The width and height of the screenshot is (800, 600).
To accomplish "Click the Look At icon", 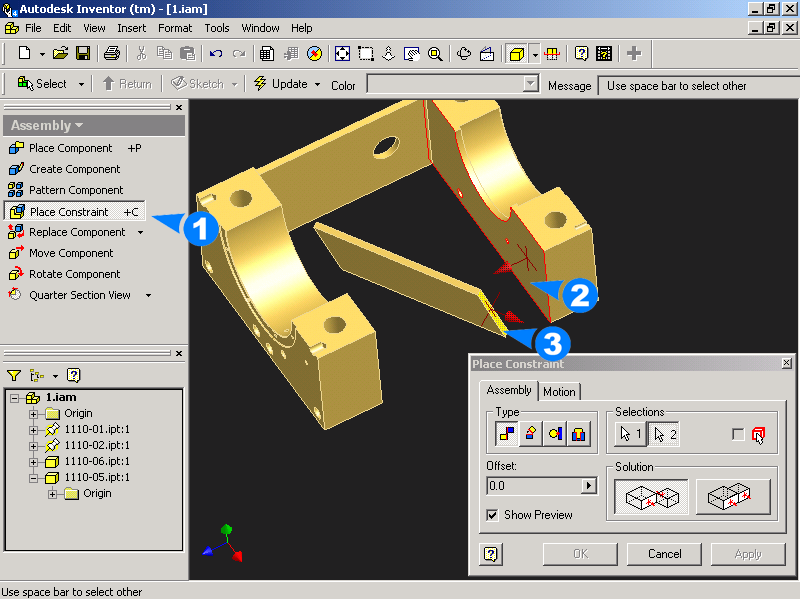I will (487, 54).
